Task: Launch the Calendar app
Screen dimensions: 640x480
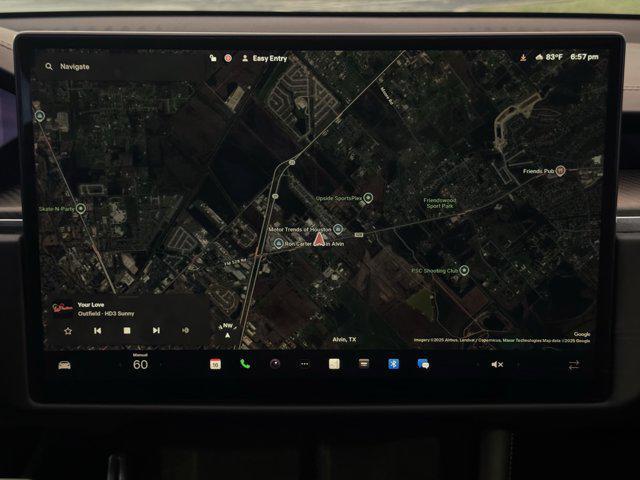Action: tap(215, 364)
